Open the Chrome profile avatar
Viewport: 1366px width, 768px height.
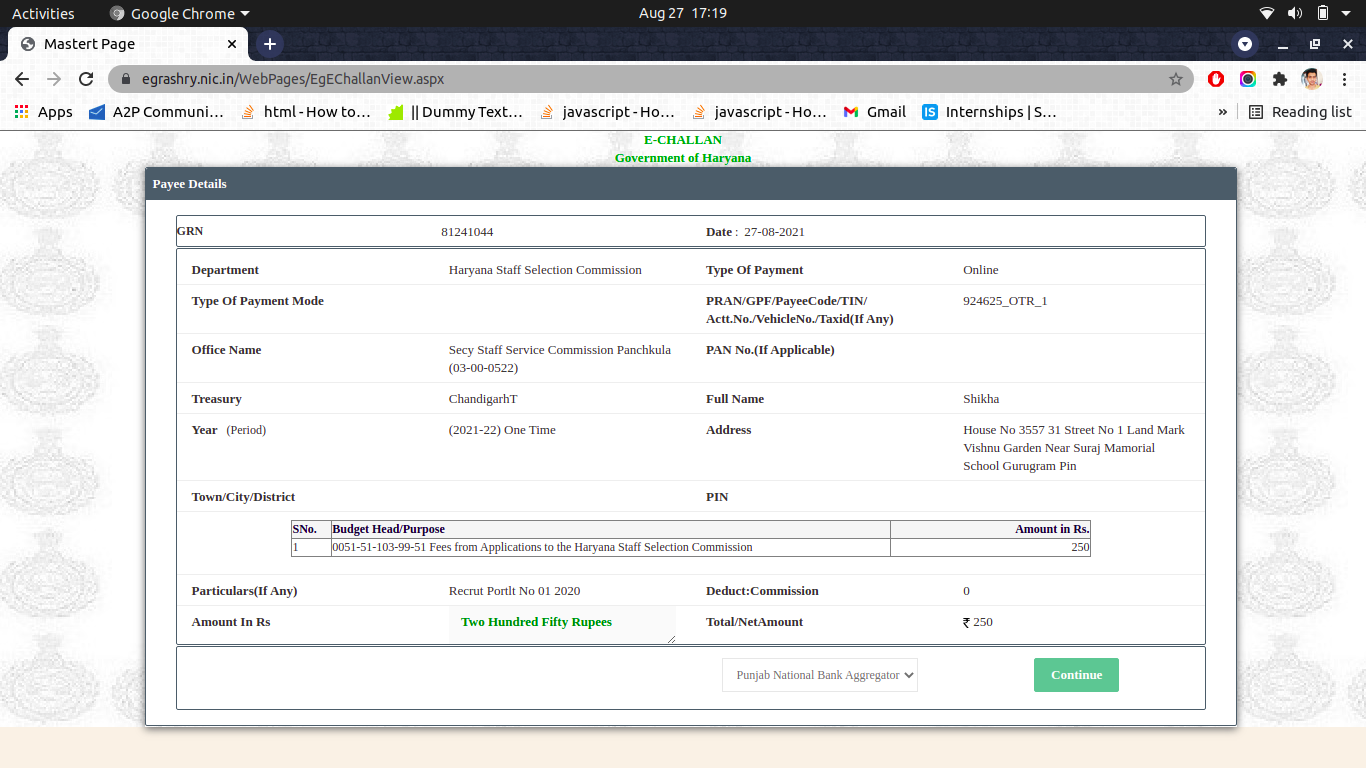[1311, 79]
